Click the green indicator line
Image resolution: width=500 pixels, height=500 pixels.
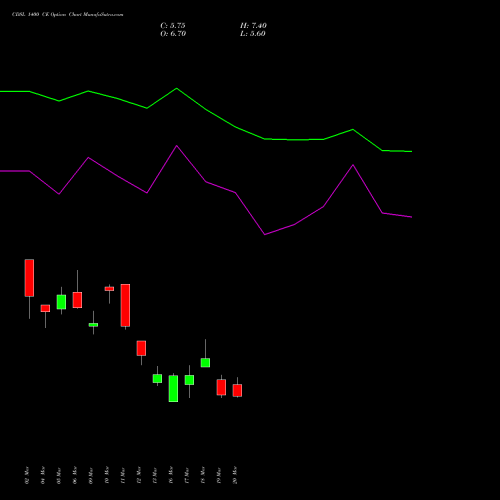click(x=206, y=110)
